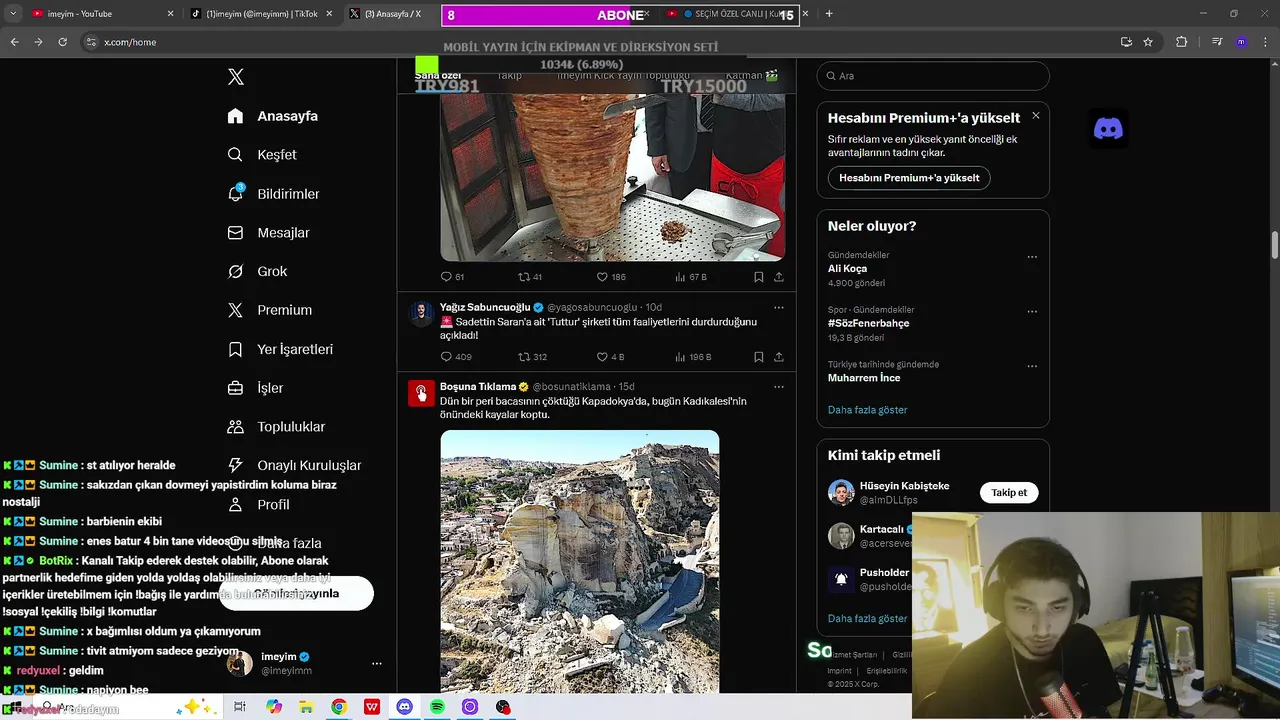
Task: Open the Kapadokya rock collapse photo
Action: (x=580, y=561)
